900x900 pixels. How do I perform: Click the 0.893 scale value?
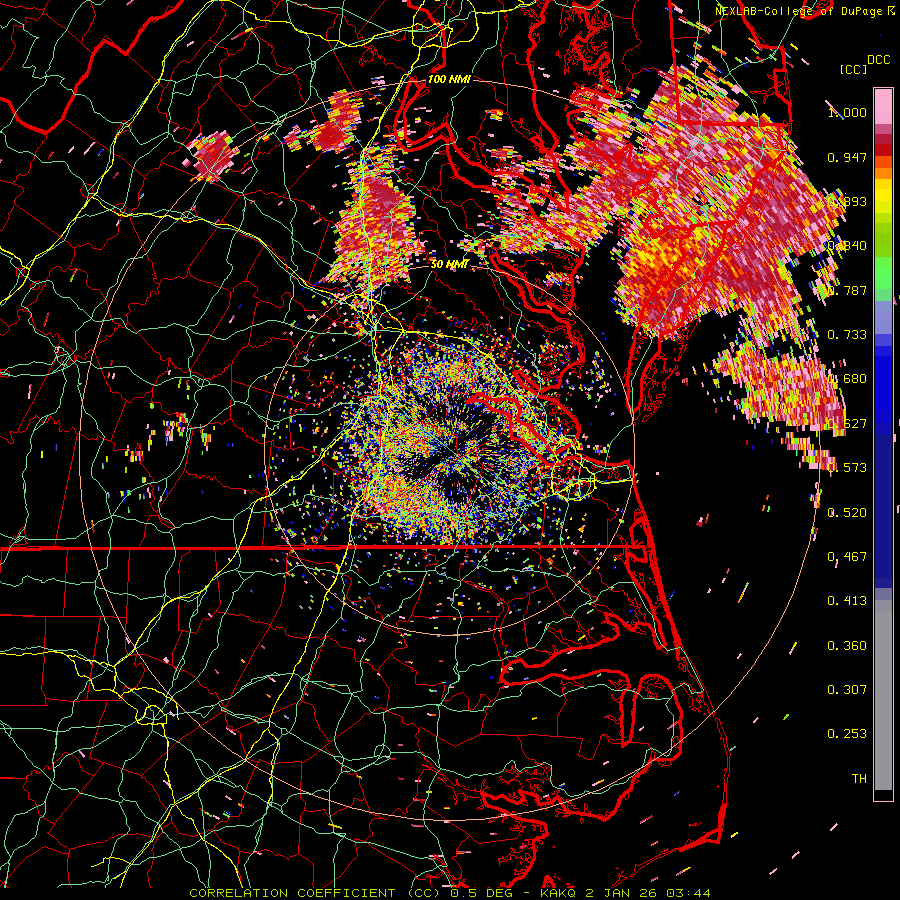[x=847, y=201]
